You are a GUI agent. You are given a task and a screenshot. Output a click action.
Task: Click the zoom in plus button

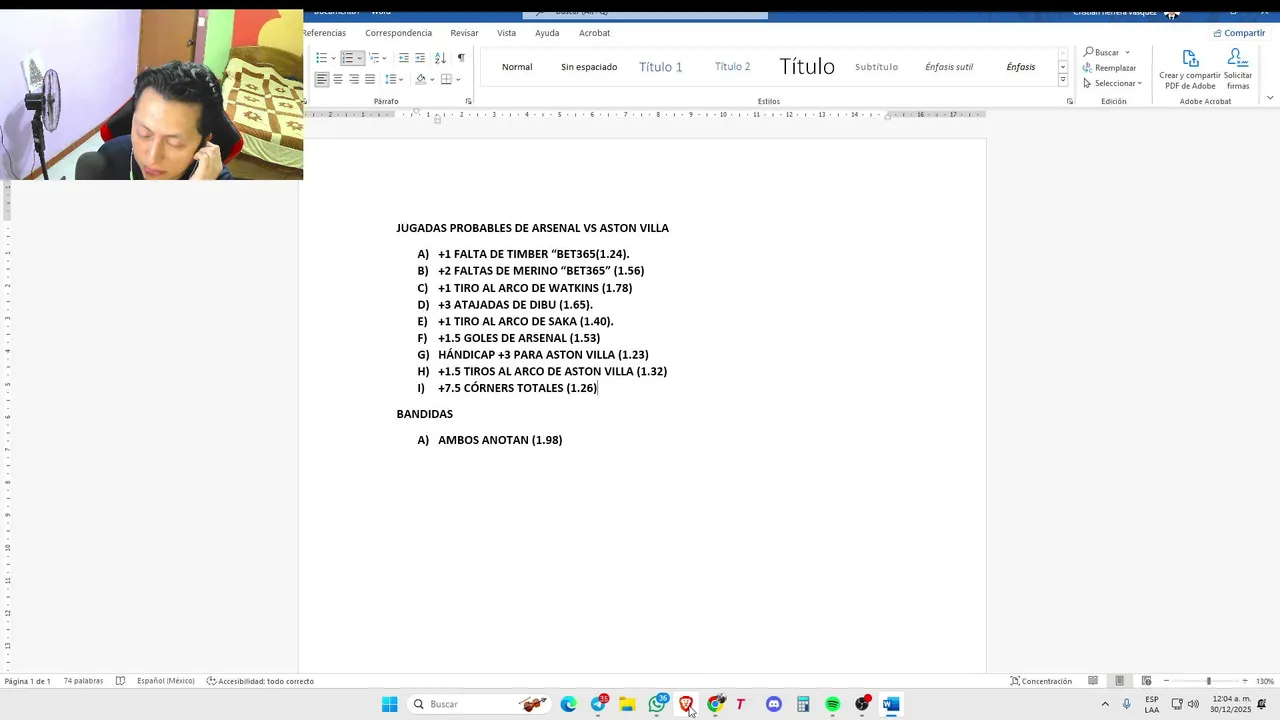(x=1245, y=681)
